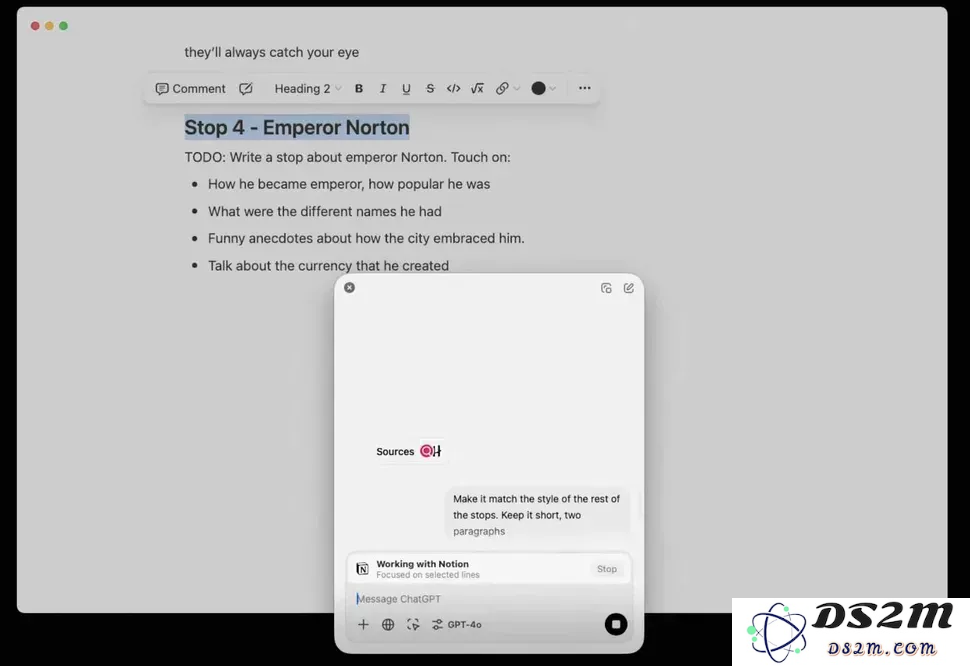Start a new chat with compose icon

click(x=629, y=288)
